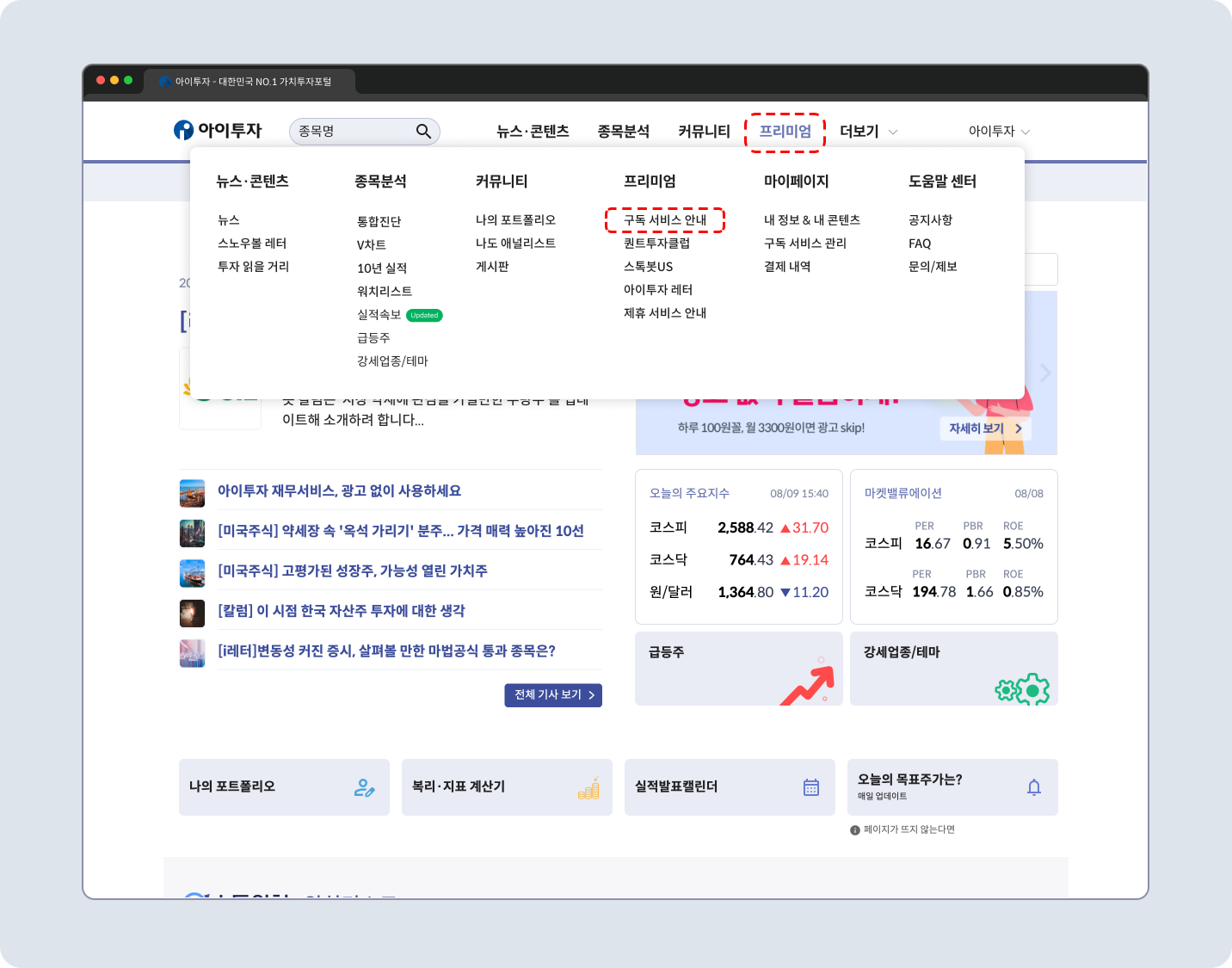
Task: Open thumbnail of 약세장 속 옥석 가리기 article
Action: coord(192,533)
